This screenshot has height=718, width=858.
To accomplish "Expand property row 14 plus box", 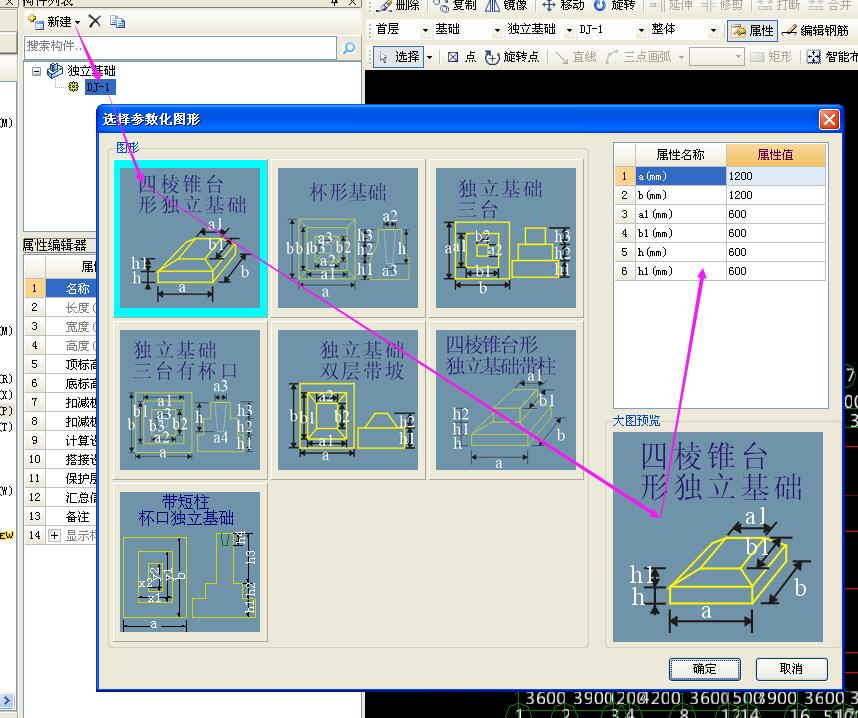I will coord(54,536).
